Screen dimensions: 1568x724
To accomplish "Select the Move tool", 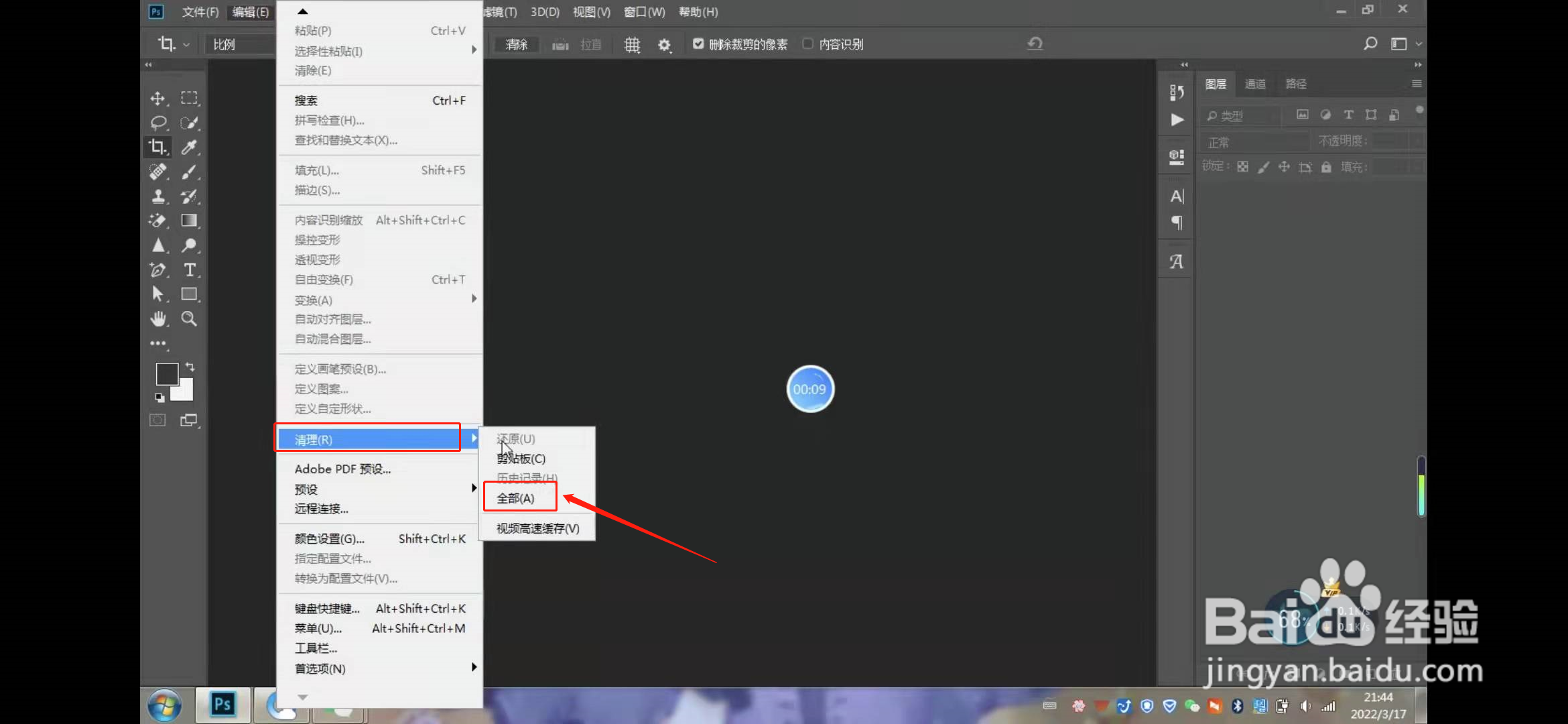I will (x=158, y=99).
